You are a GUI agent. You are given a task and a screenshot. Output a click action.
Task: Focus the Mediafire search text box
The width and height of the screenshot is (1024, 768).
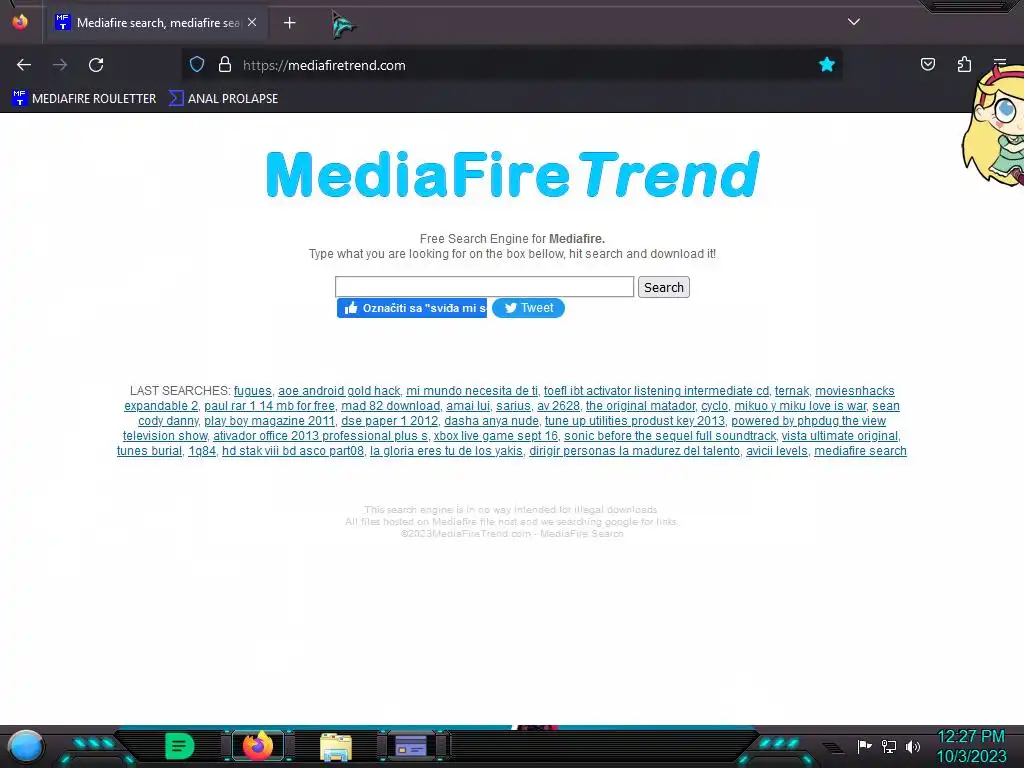tap(485, 287)
